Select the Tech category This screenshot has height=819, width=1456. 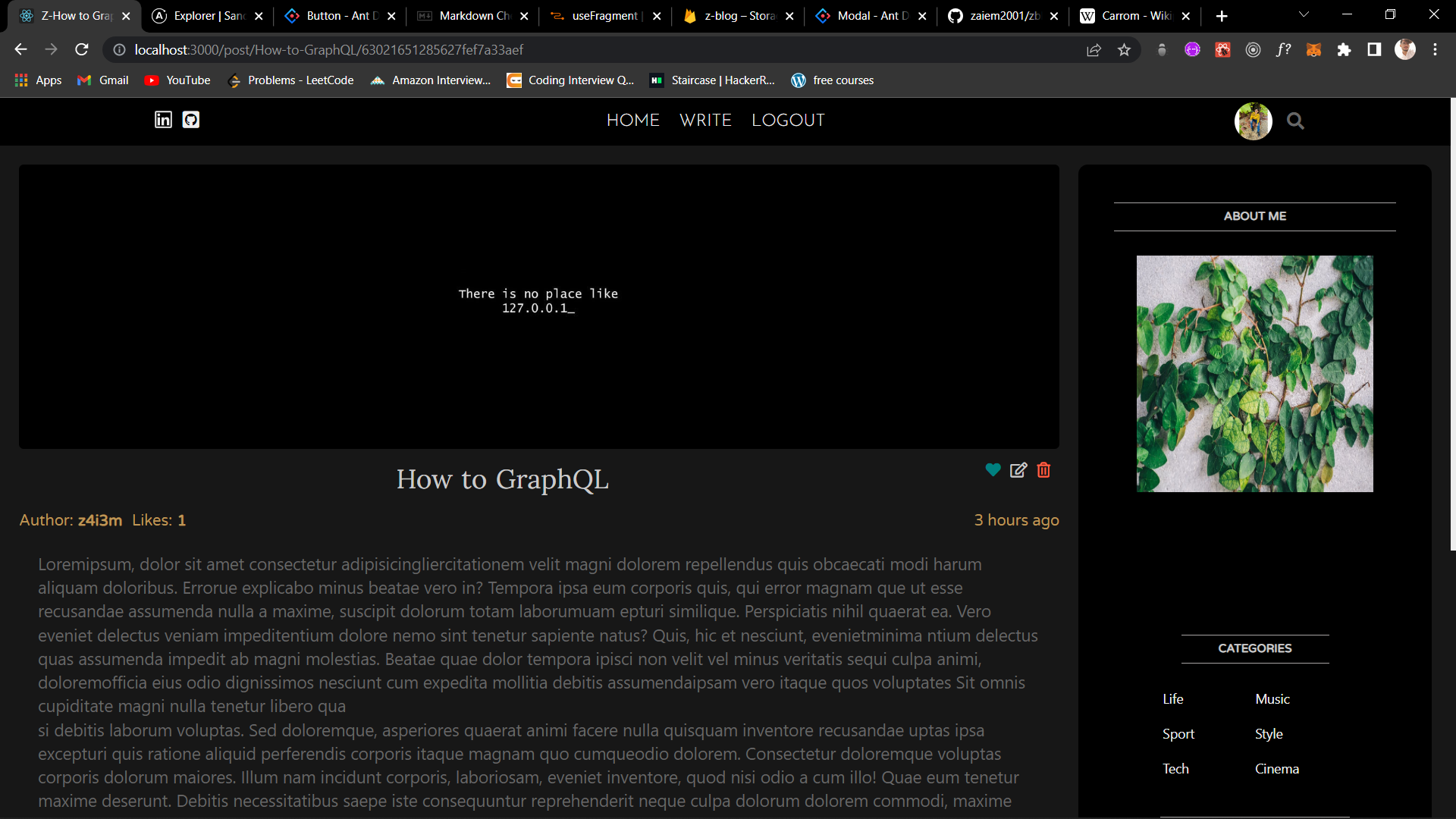tap(1175, 769)
